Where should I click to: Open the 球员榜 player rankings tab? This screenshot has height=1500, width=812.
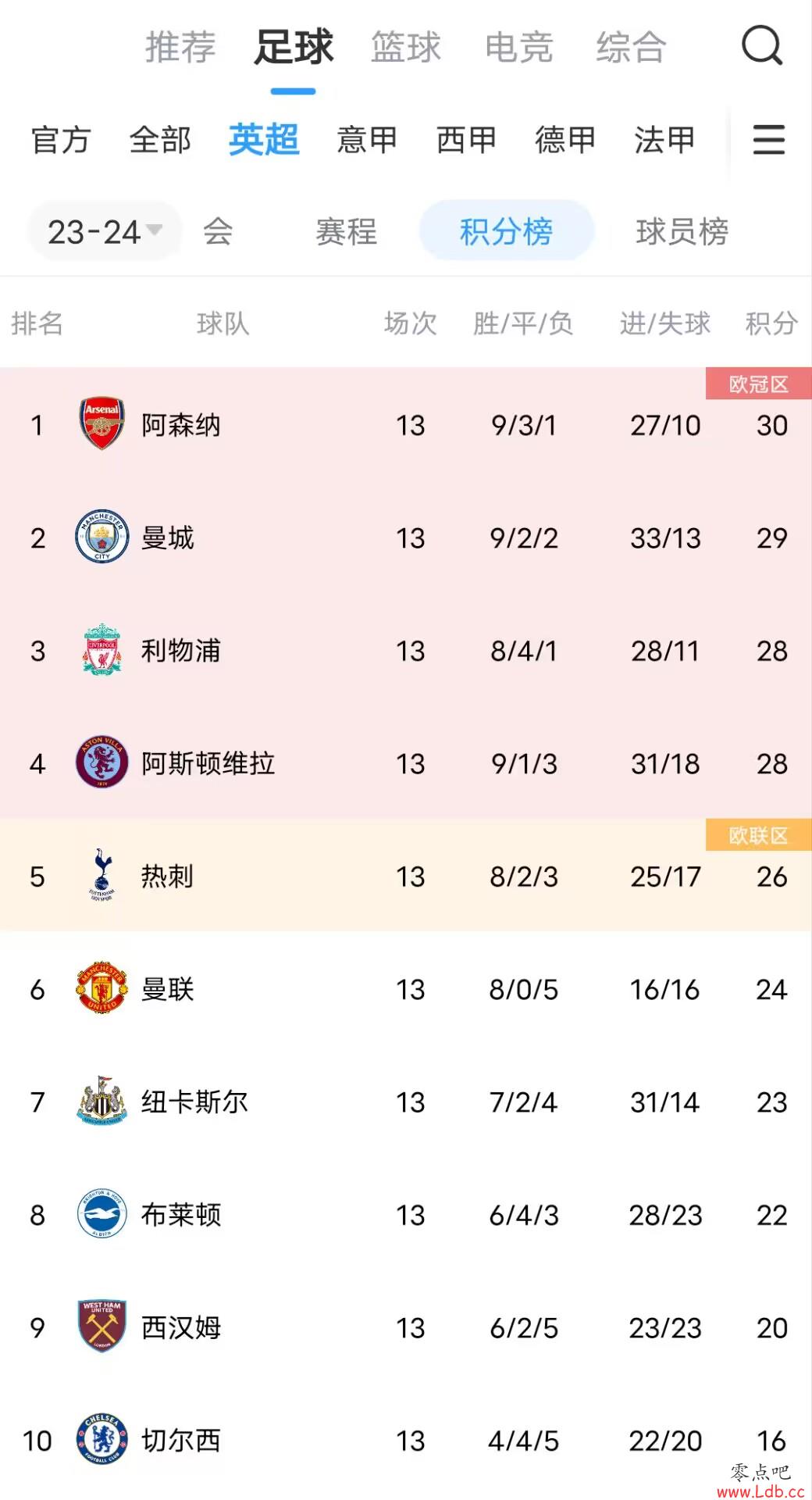coord(682,231)
